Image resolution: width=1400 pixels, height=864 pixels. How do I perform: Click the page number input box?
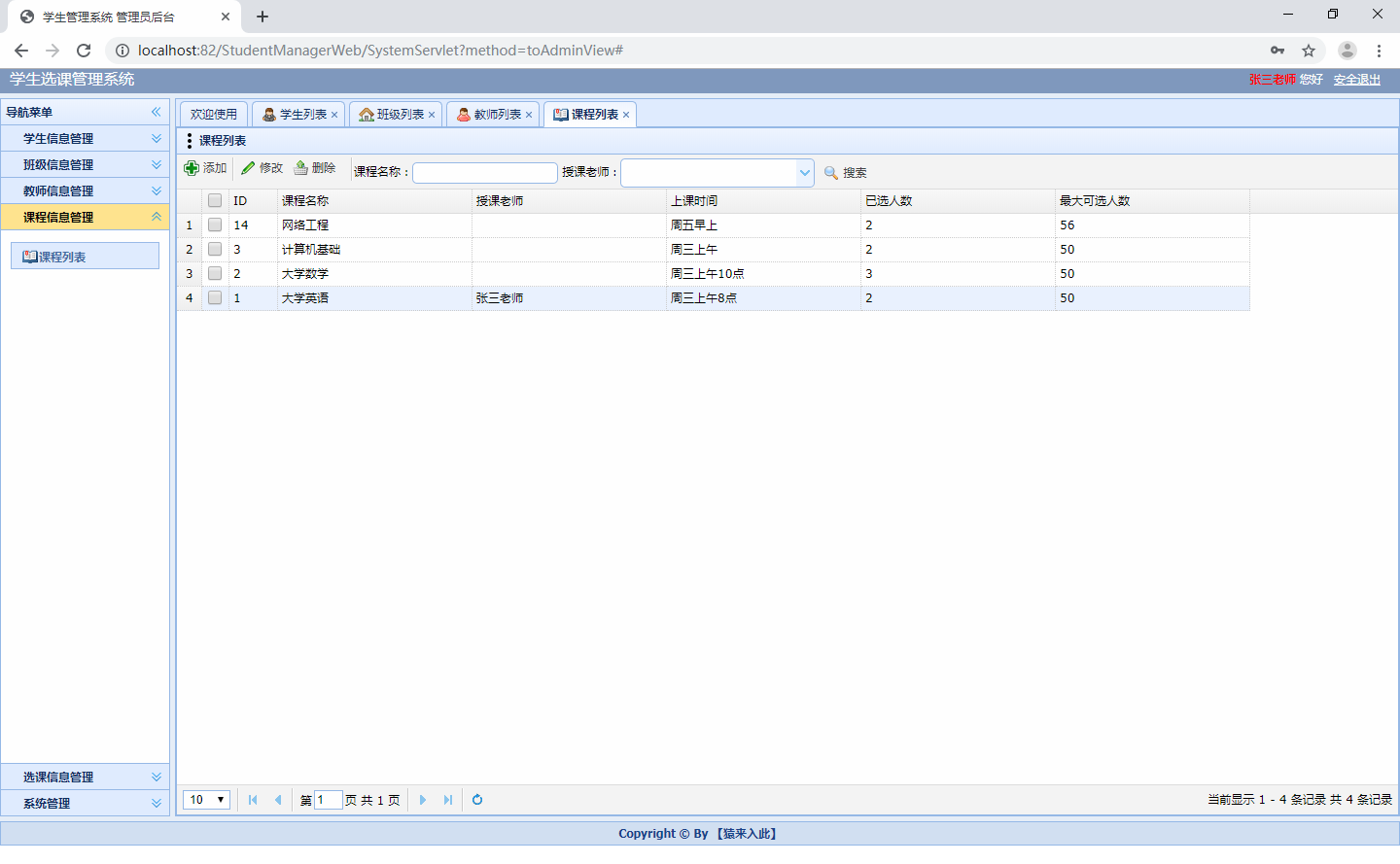[x=329, y=800]
